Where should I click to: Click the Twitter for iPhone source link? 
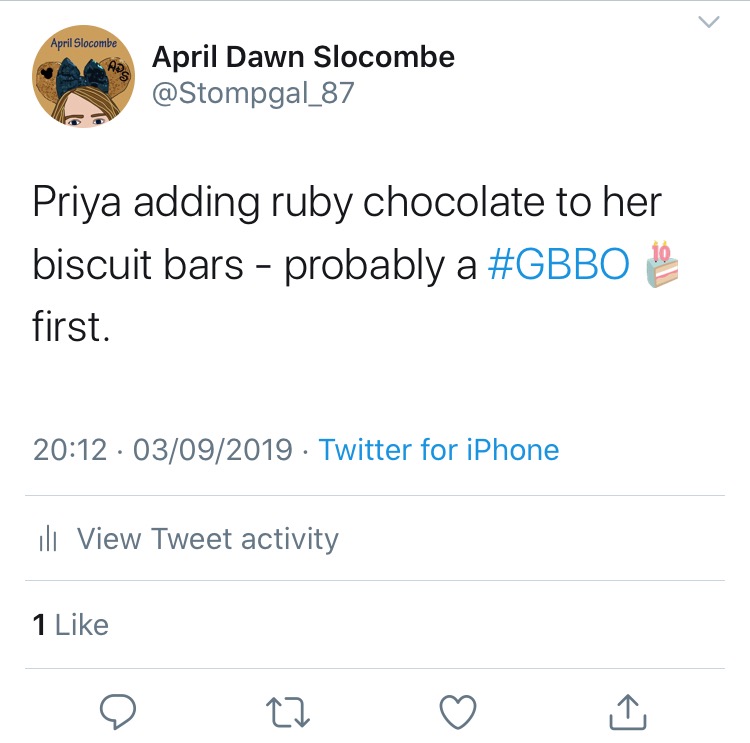[439, 450]
